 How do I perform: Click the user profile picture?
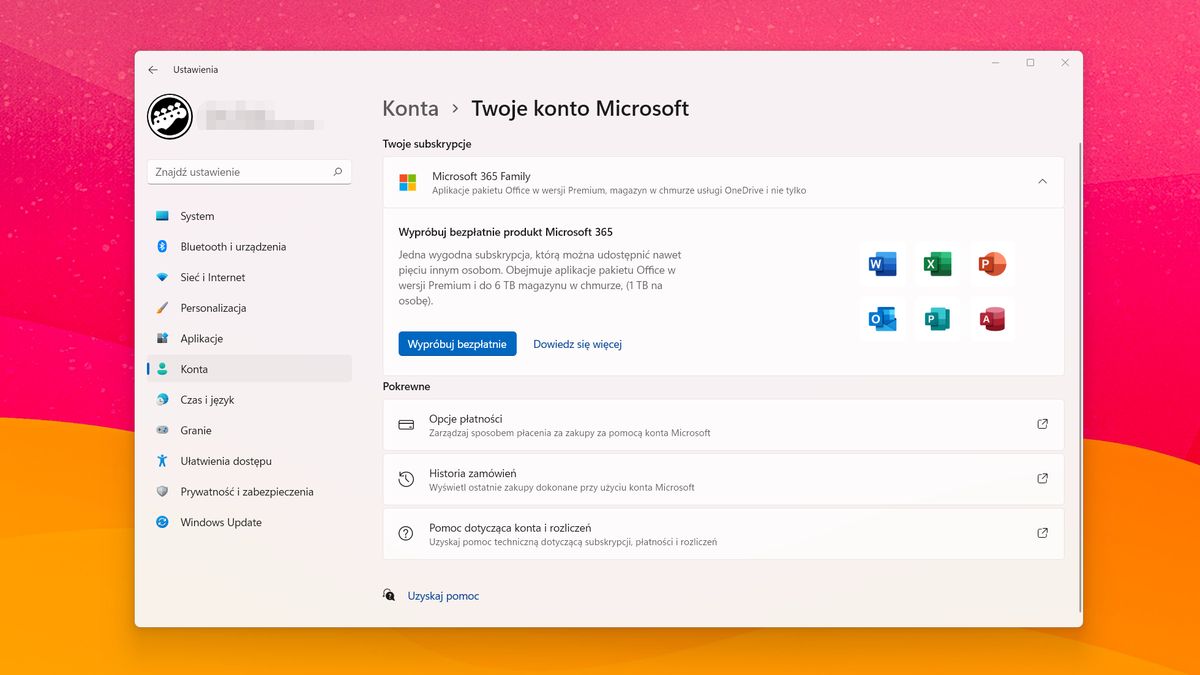169,116
